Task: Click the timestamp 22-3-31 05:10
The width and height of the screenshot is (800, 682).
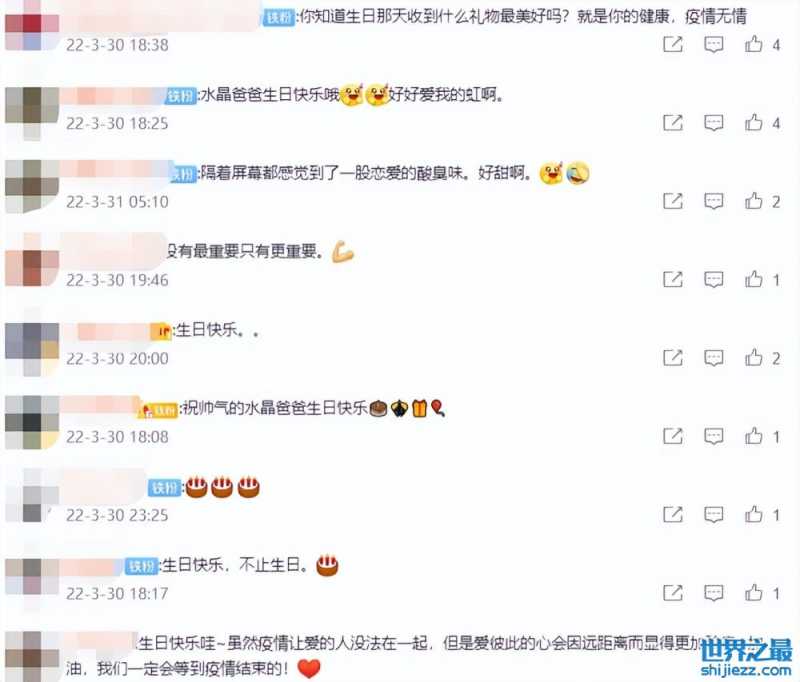Action: point(117,202)
